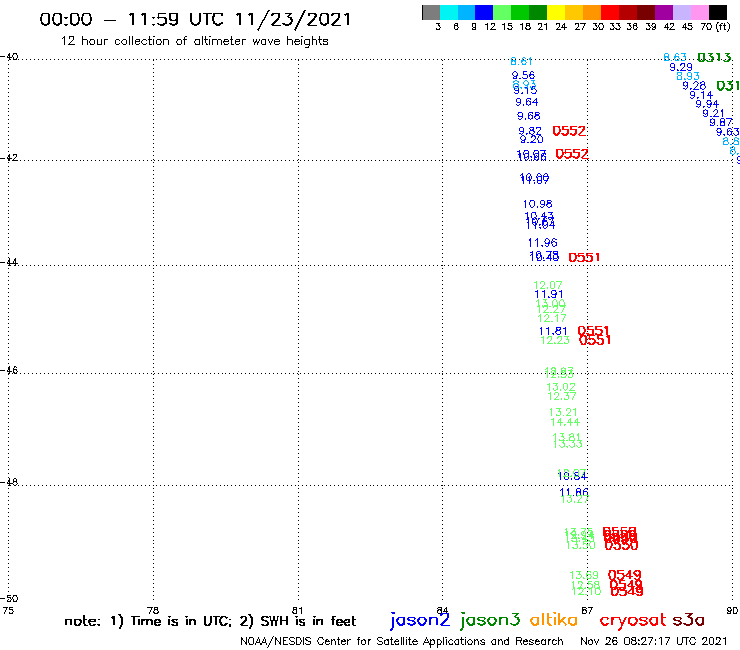
Task: Click the longitude axis label '81'
Action: (x=297, y=610)
